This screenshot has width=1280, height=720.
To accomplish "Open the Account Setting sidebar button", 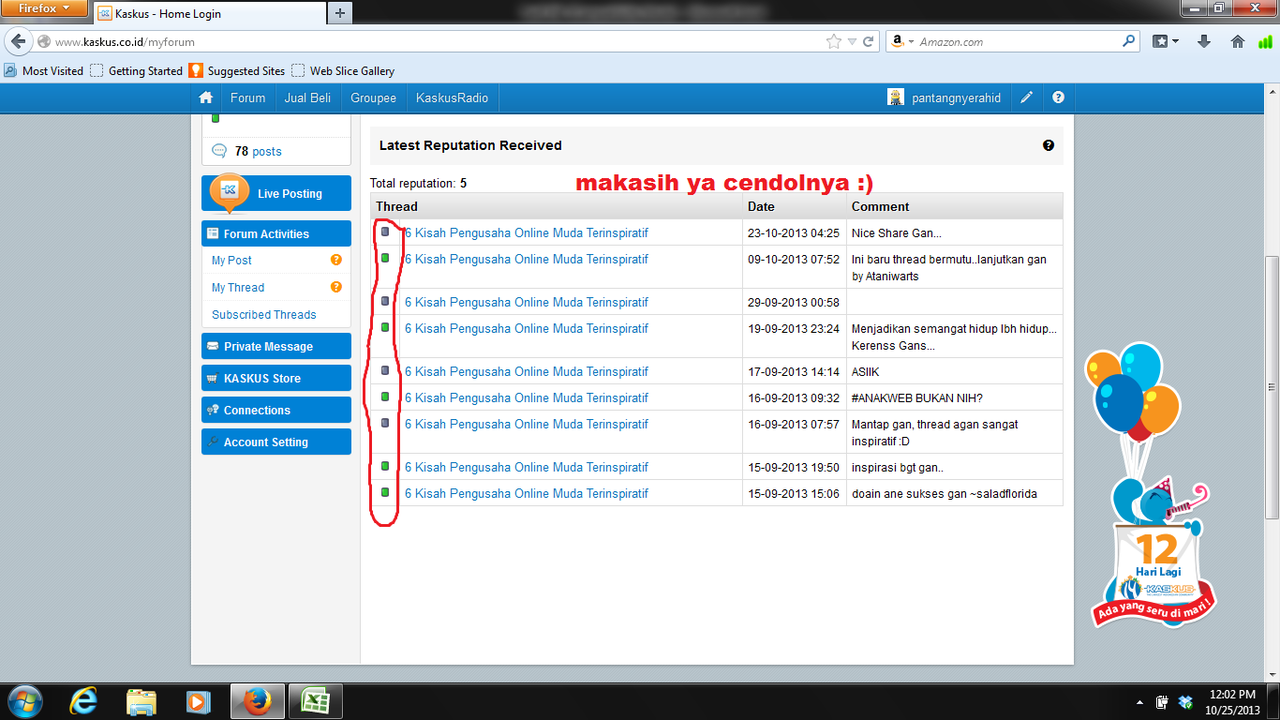I will pos(276,442).
